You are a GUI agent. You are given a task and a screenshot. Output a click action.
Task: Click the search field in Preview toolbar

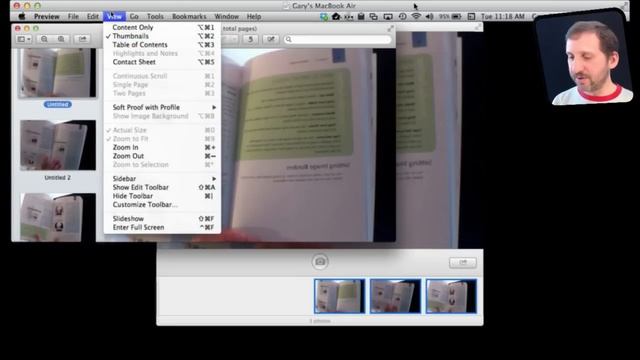[x=337, y=39]
